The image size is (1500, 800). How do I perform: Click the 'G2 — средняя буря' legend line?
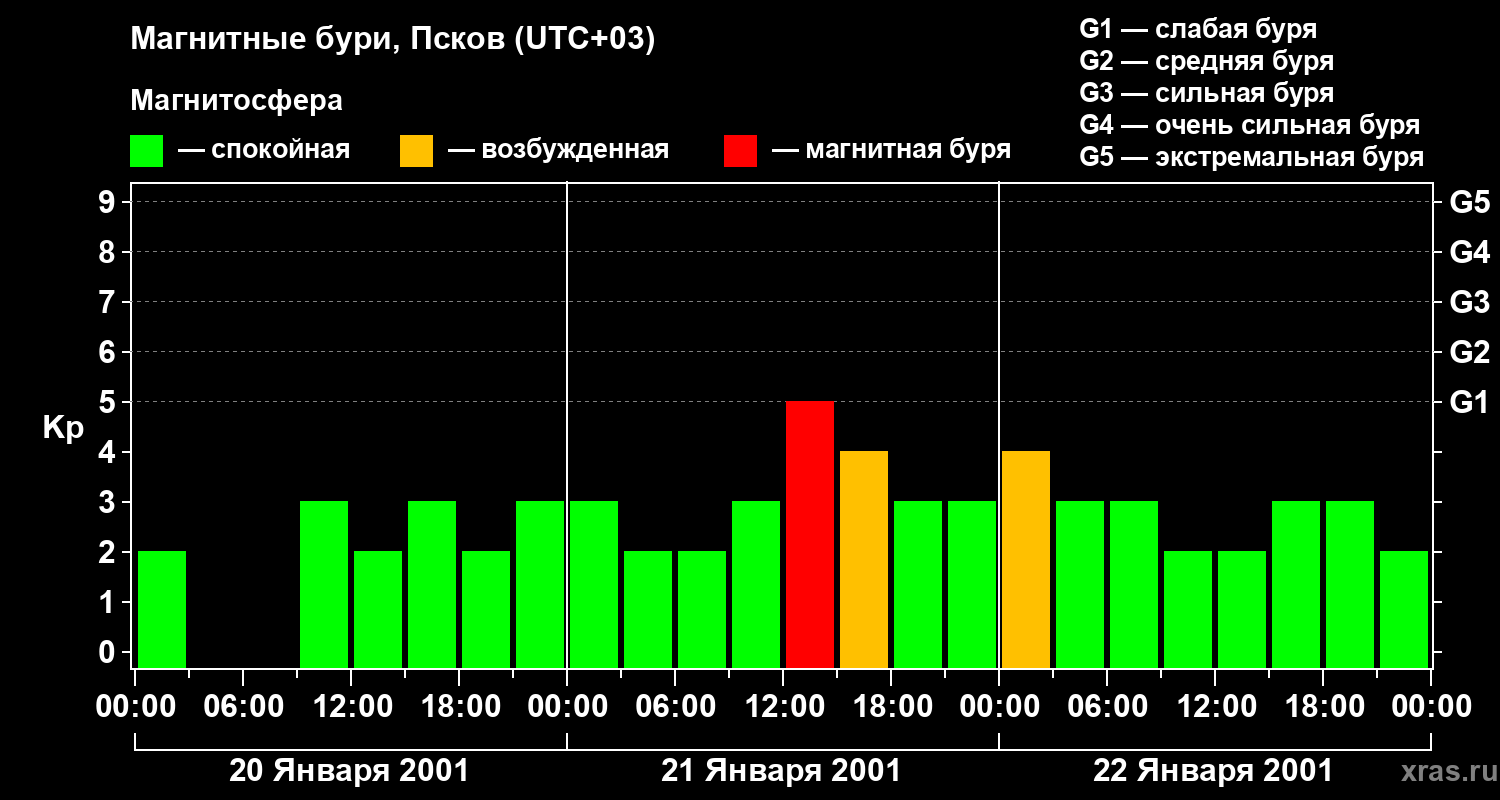(x=1207, y=61)
